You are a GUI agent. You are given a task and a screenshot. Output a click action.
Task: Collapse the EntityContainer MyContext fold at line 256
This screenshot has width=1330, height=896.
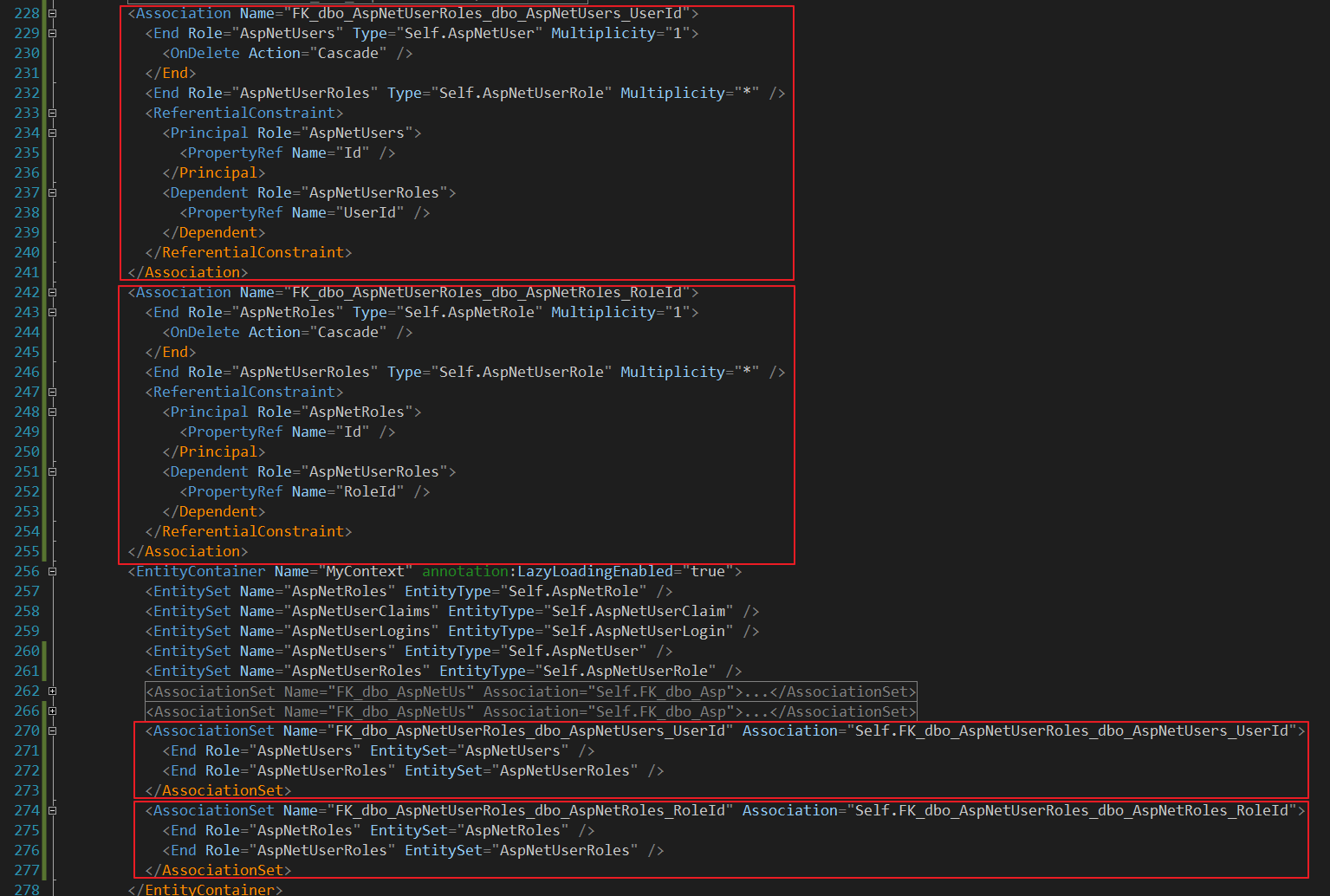[52, 572]
